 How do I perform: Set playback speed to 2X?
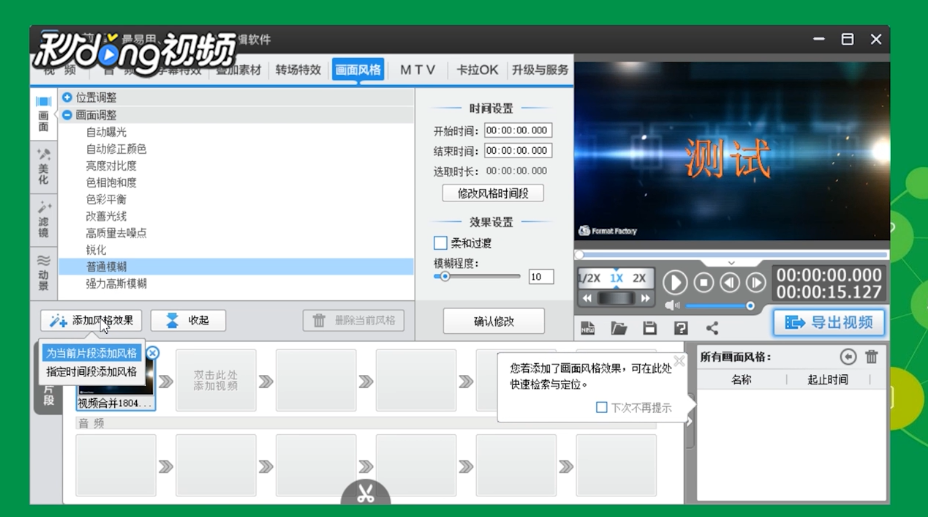coord(639,278)
